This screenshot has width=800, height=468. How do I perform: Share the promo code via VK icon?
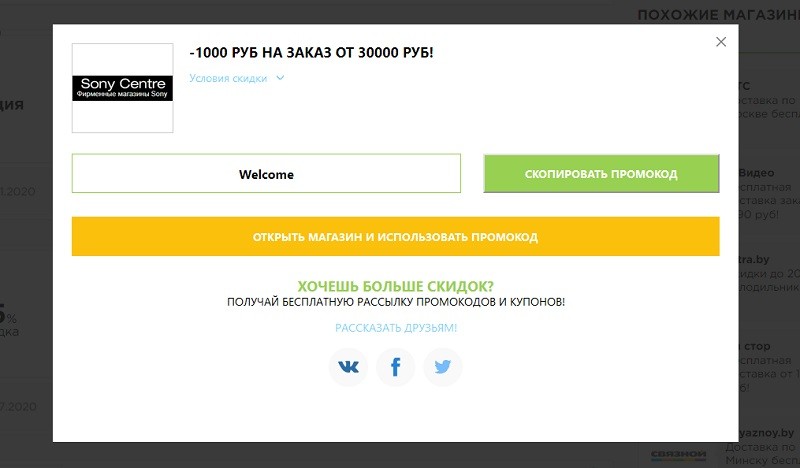[x=348, y=367]
